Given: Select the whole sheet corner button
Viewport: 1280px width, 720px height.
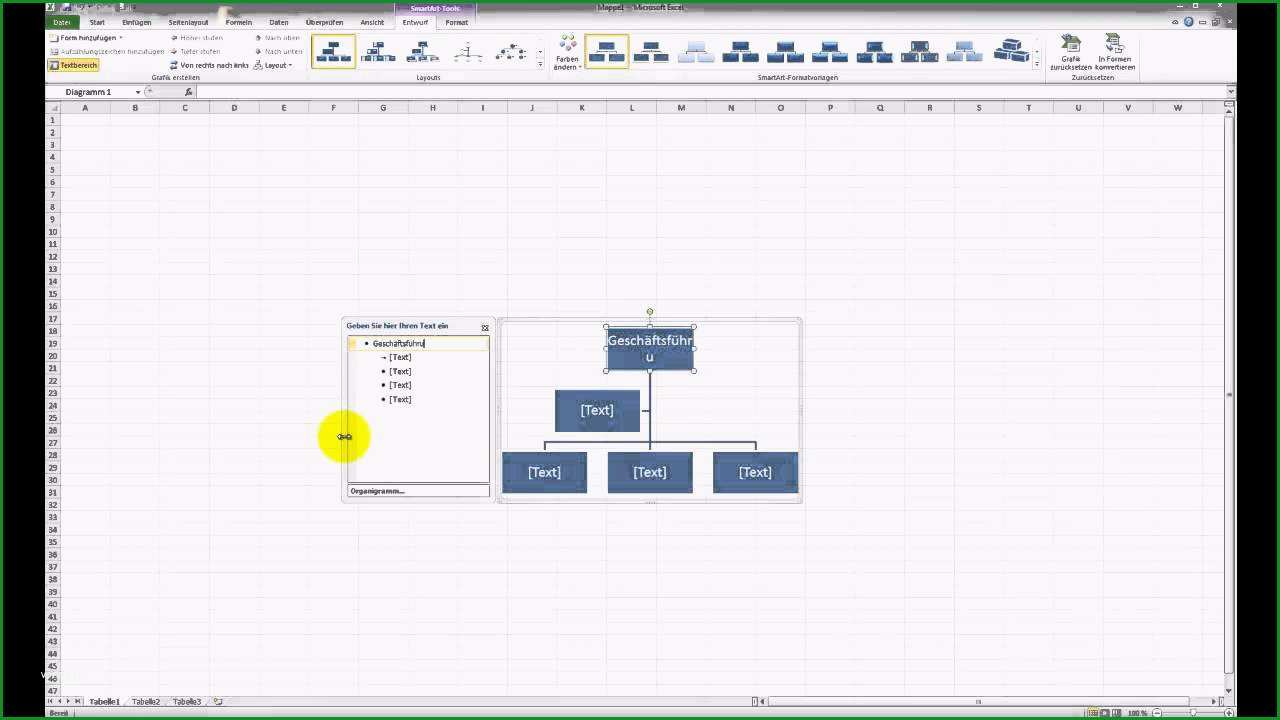Looking at the screenshot, I should click(x=53, y=107).
